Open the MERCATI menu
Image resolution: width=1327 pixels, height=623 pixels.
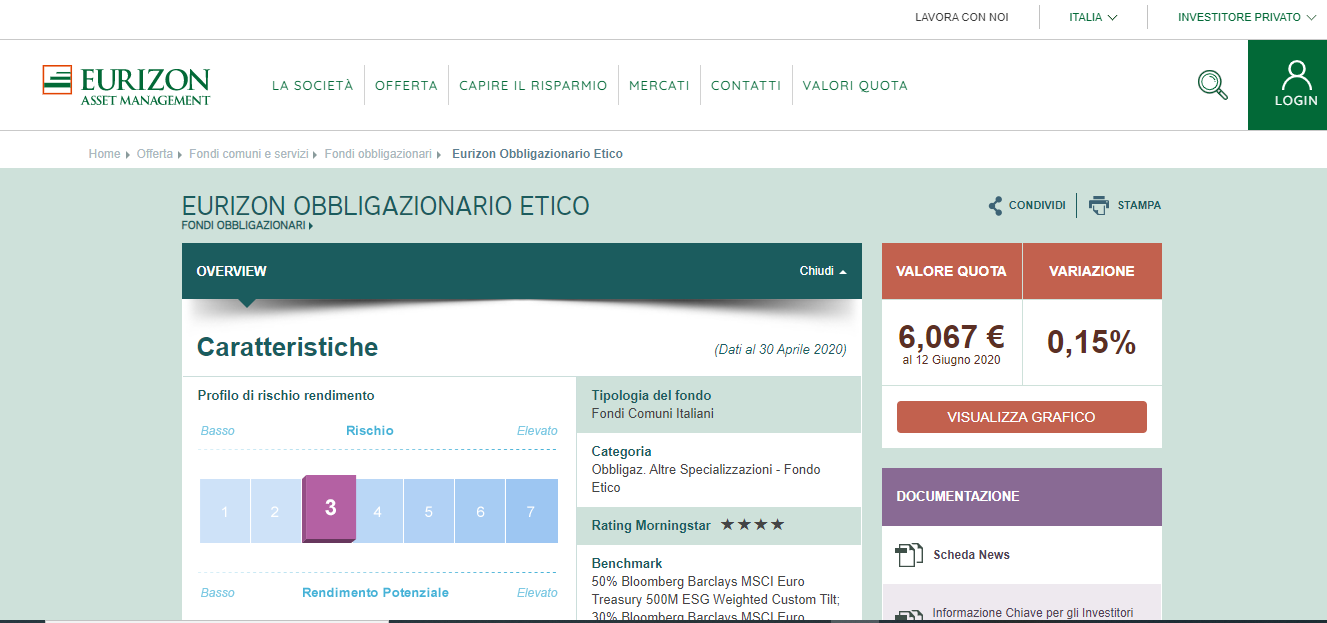(x=659, y=86)
